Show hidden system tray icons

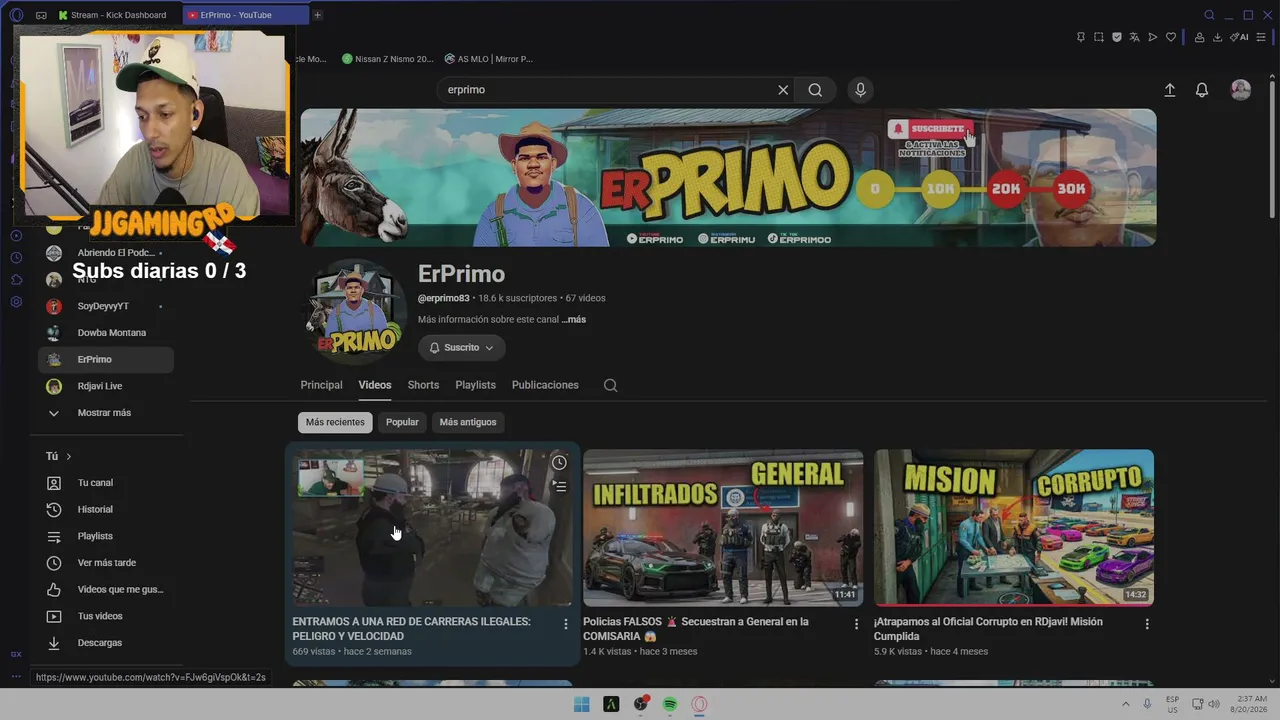point(1126,704)
